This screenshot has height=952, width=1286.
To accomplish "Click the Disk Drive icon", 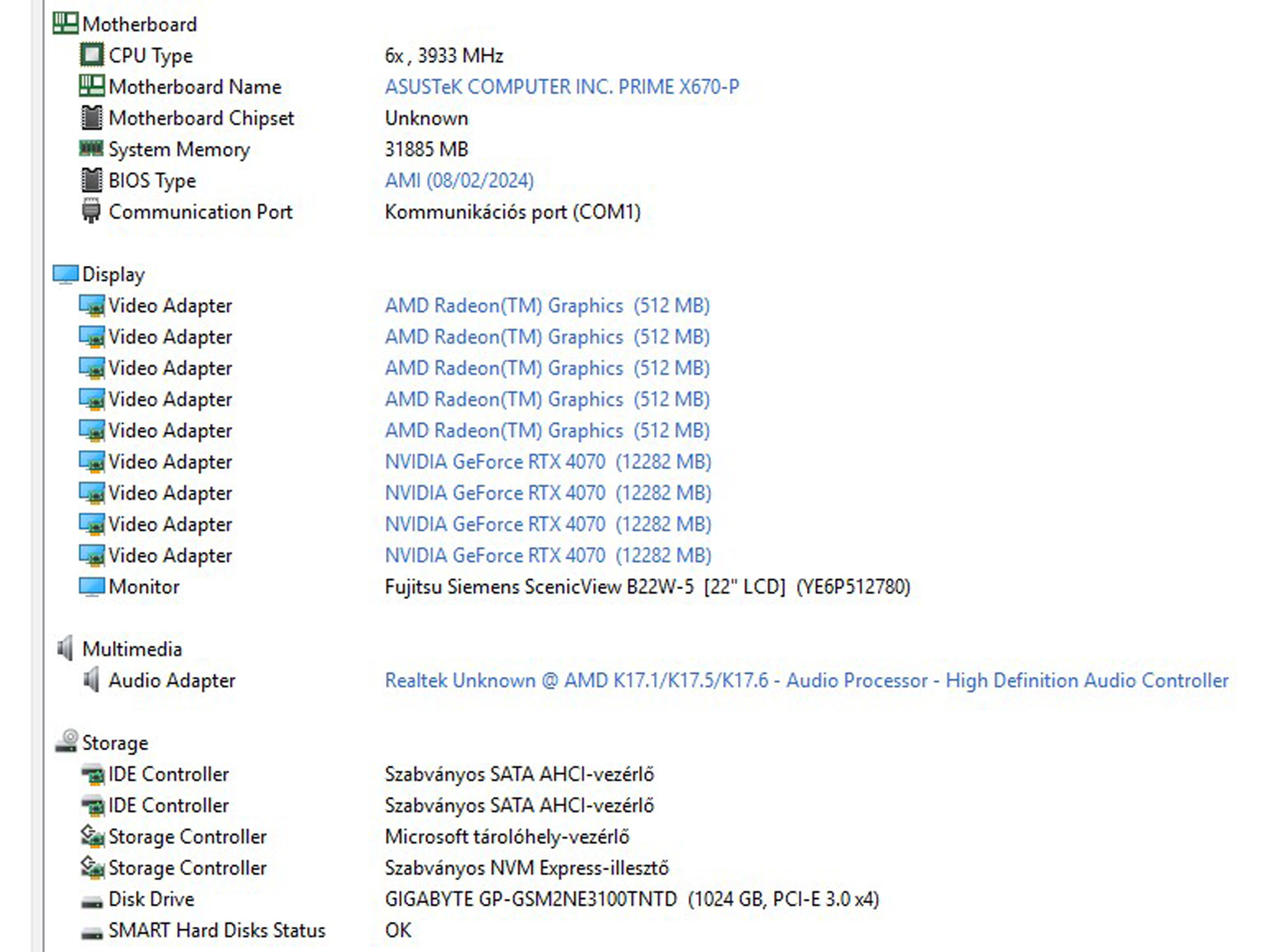I will [92, 902].
